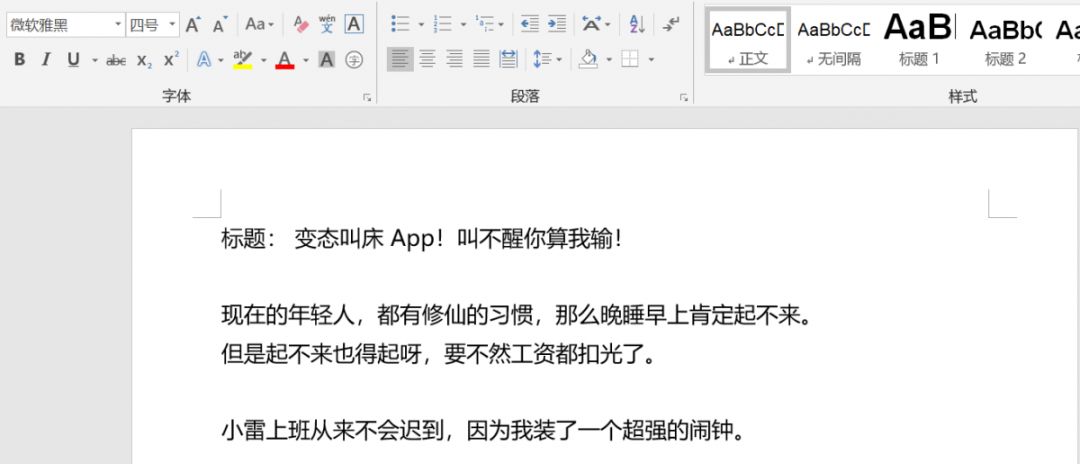This screenshot has width=1080, height=464.
Task: Toggle underline formatting
Action: tap(73, 60)
